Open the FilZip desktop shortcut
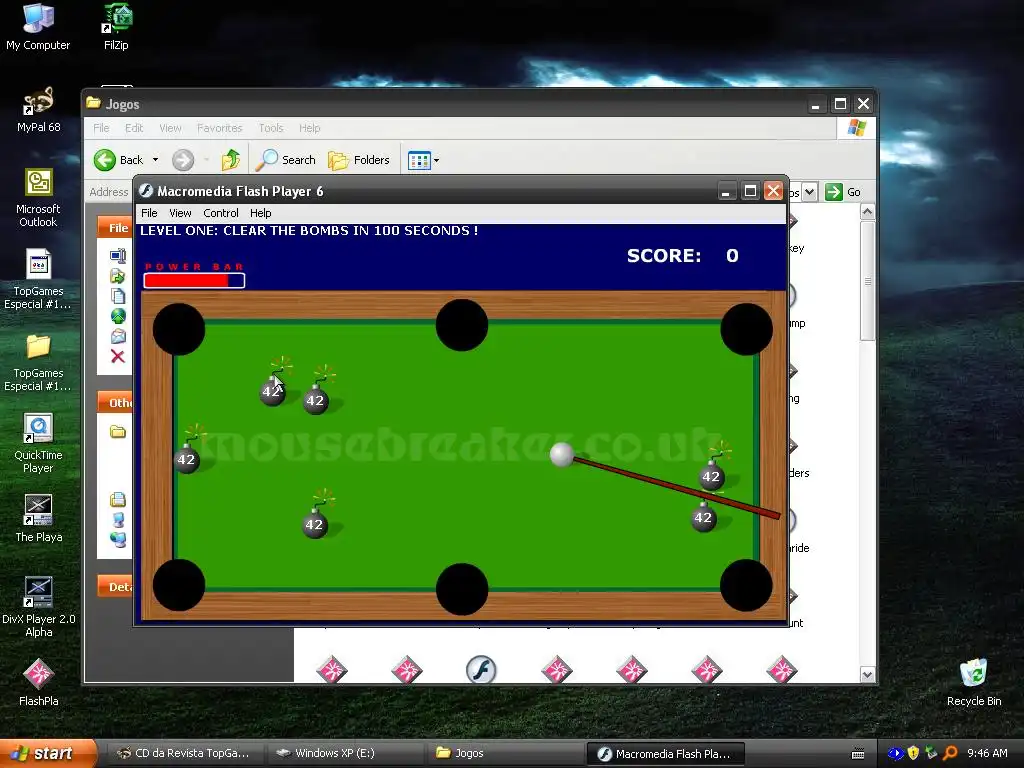Viewport: 1024px width, 768px height. click(x=116, y=26)
